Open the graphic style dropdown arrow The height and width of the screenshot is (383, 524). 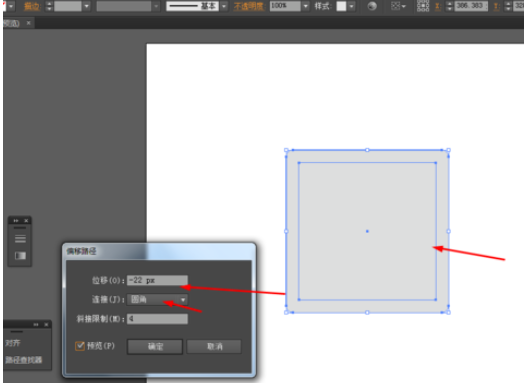click(x=351, y=6)
